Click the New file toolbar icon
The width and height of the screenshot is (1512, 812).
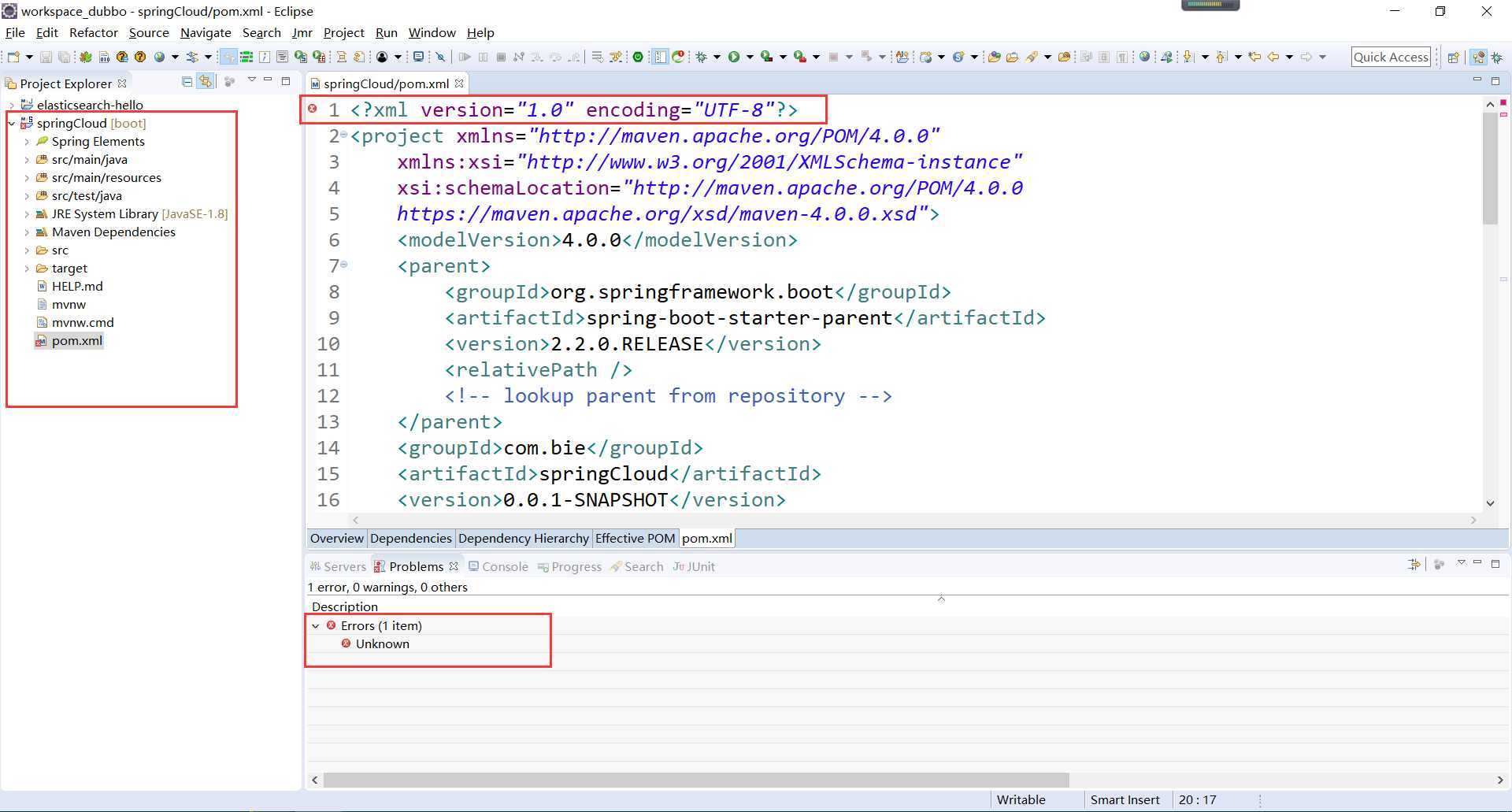tap(13, 57)
